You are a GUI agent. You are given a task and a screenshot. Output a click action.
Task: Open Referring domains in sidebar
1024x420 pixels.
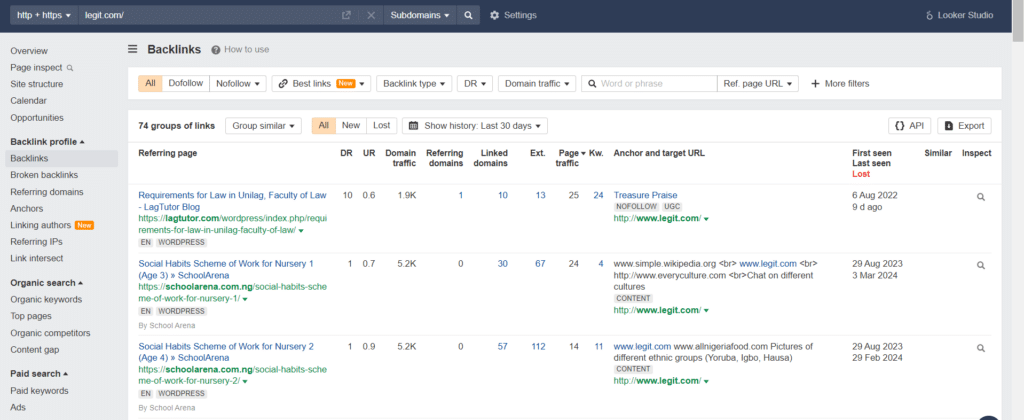click(x=46, y=192)
